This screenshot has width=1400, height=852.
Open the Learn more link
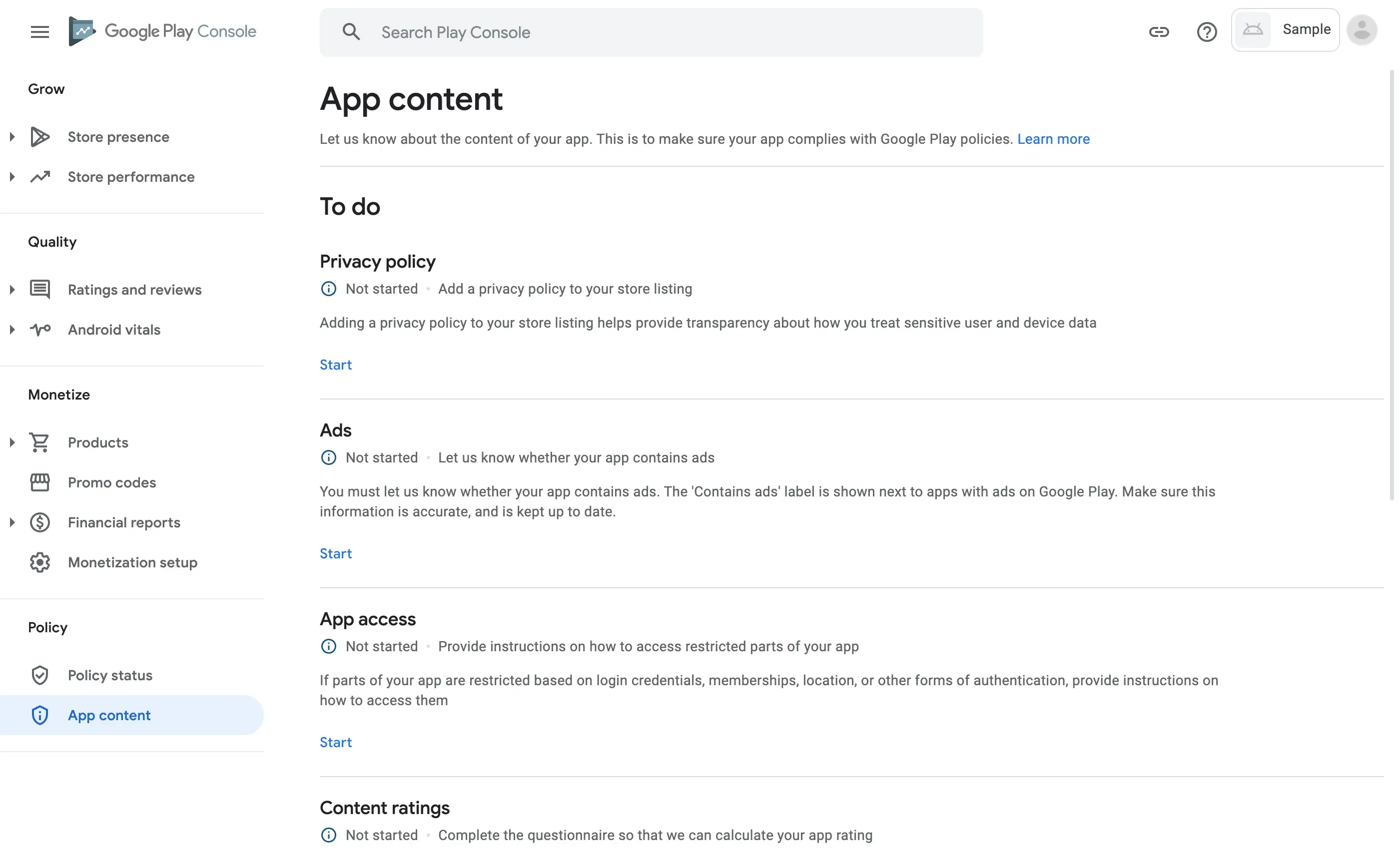point(1053,139)
